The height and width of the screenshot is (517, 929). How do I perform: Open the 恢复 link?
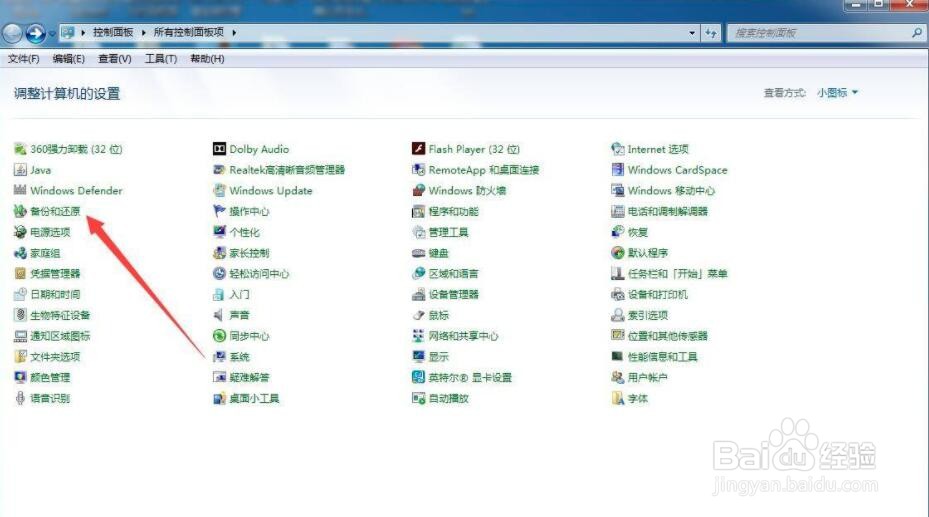(x=638, y=232)
